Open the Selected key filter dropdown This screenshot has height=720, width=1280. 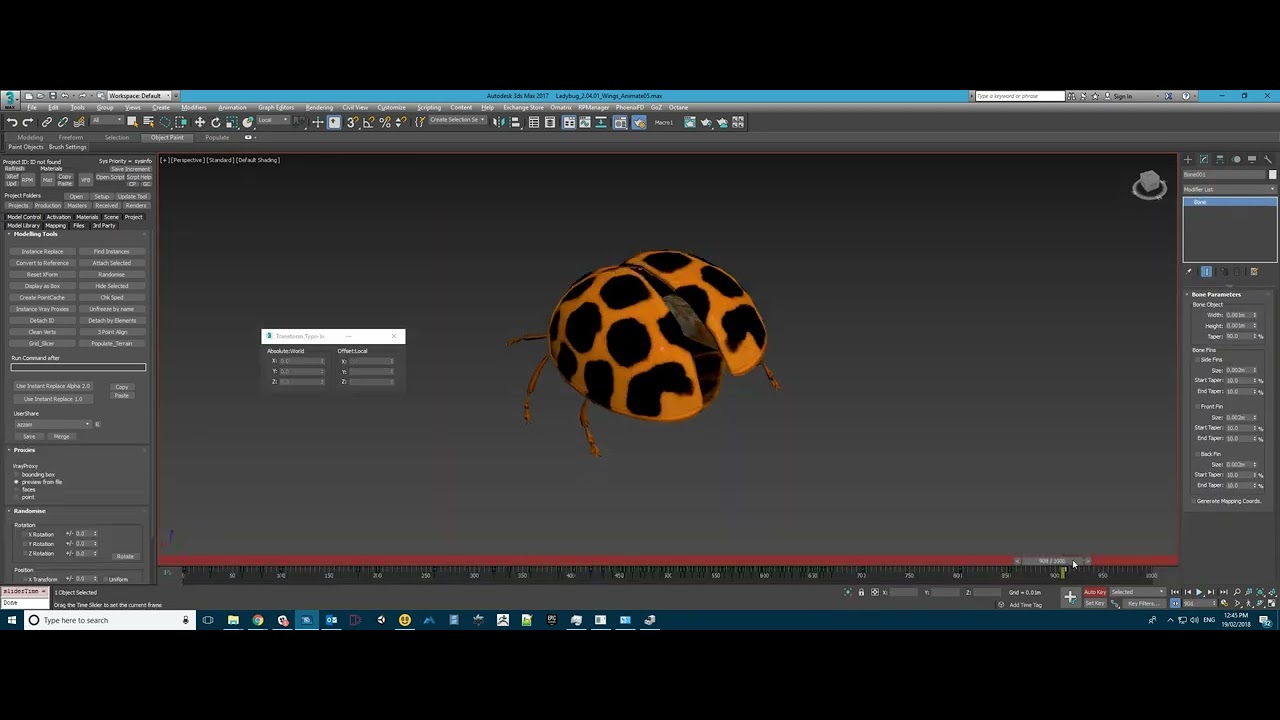click(x=1138, y=592)
